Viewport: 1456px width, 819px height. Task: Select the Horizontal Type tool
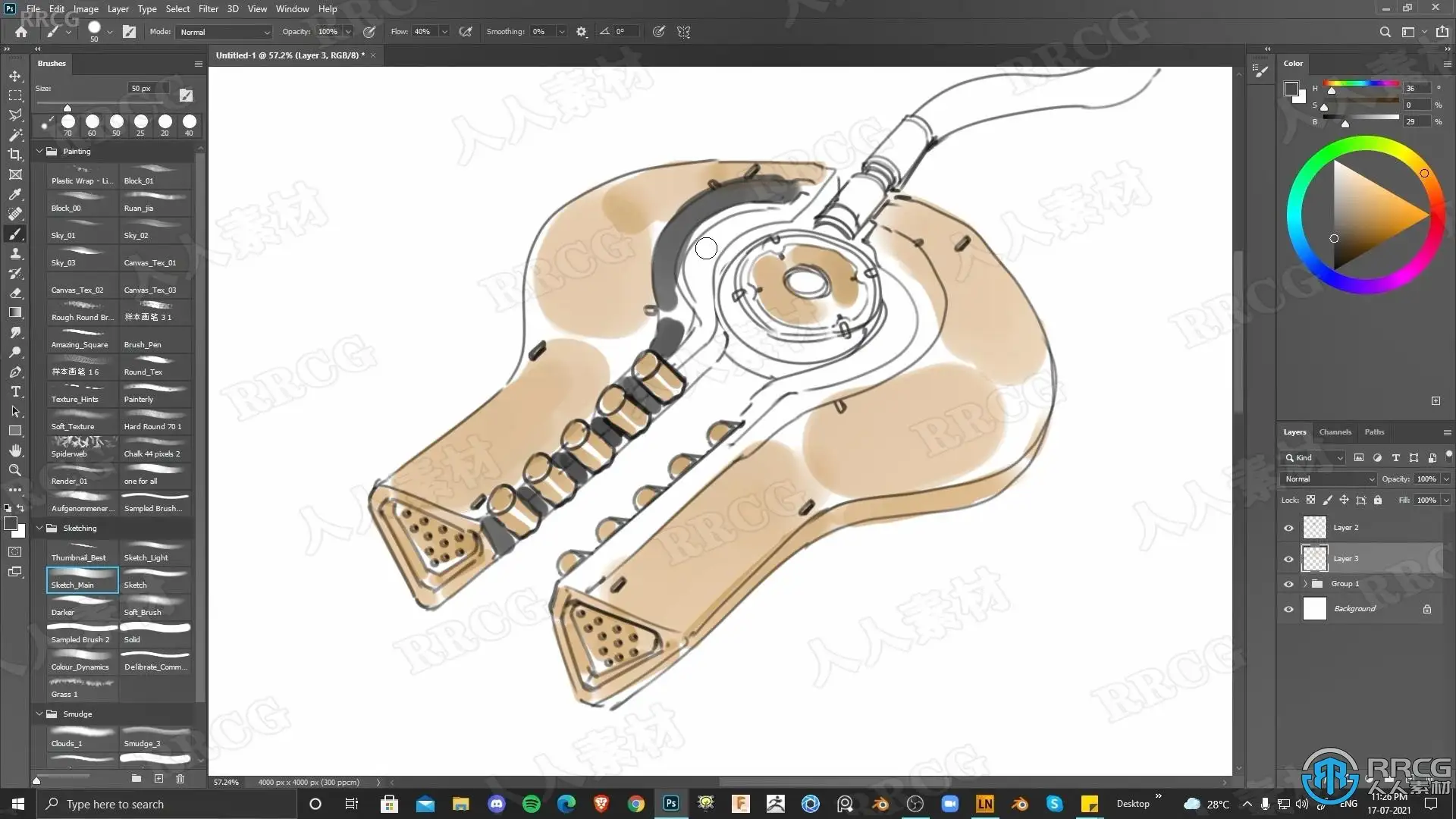pos(15,391)
